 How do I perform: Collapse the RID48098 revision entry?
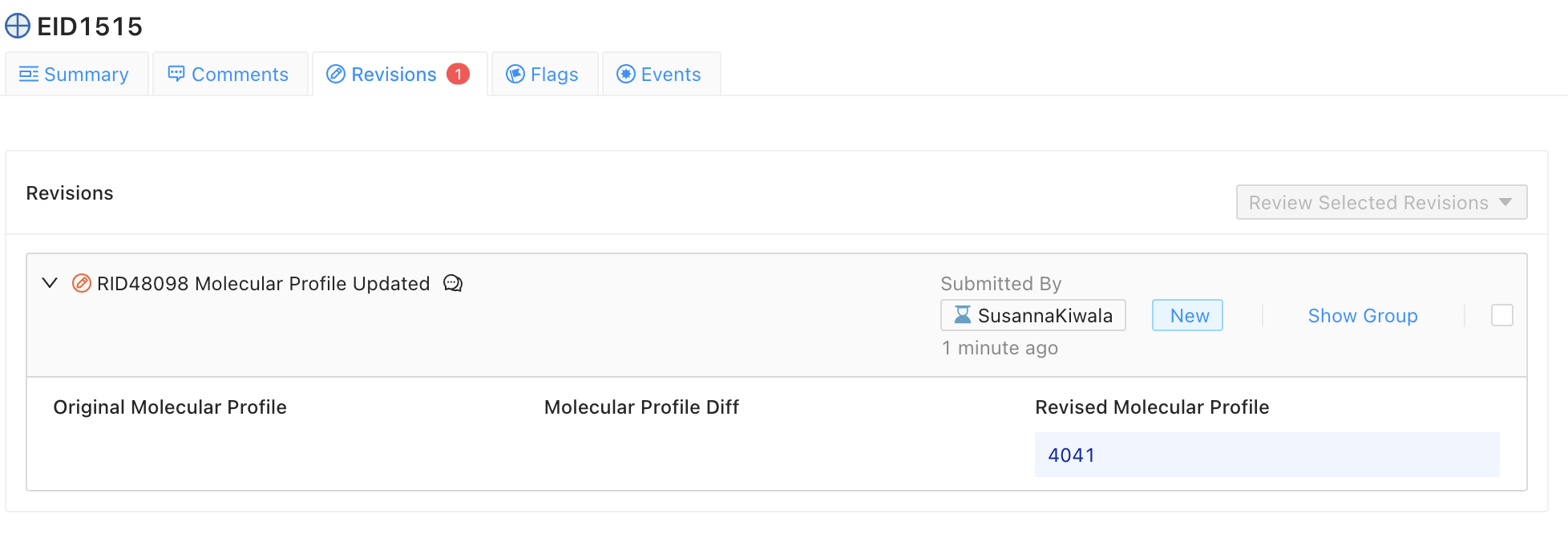(x=50, y=283)
